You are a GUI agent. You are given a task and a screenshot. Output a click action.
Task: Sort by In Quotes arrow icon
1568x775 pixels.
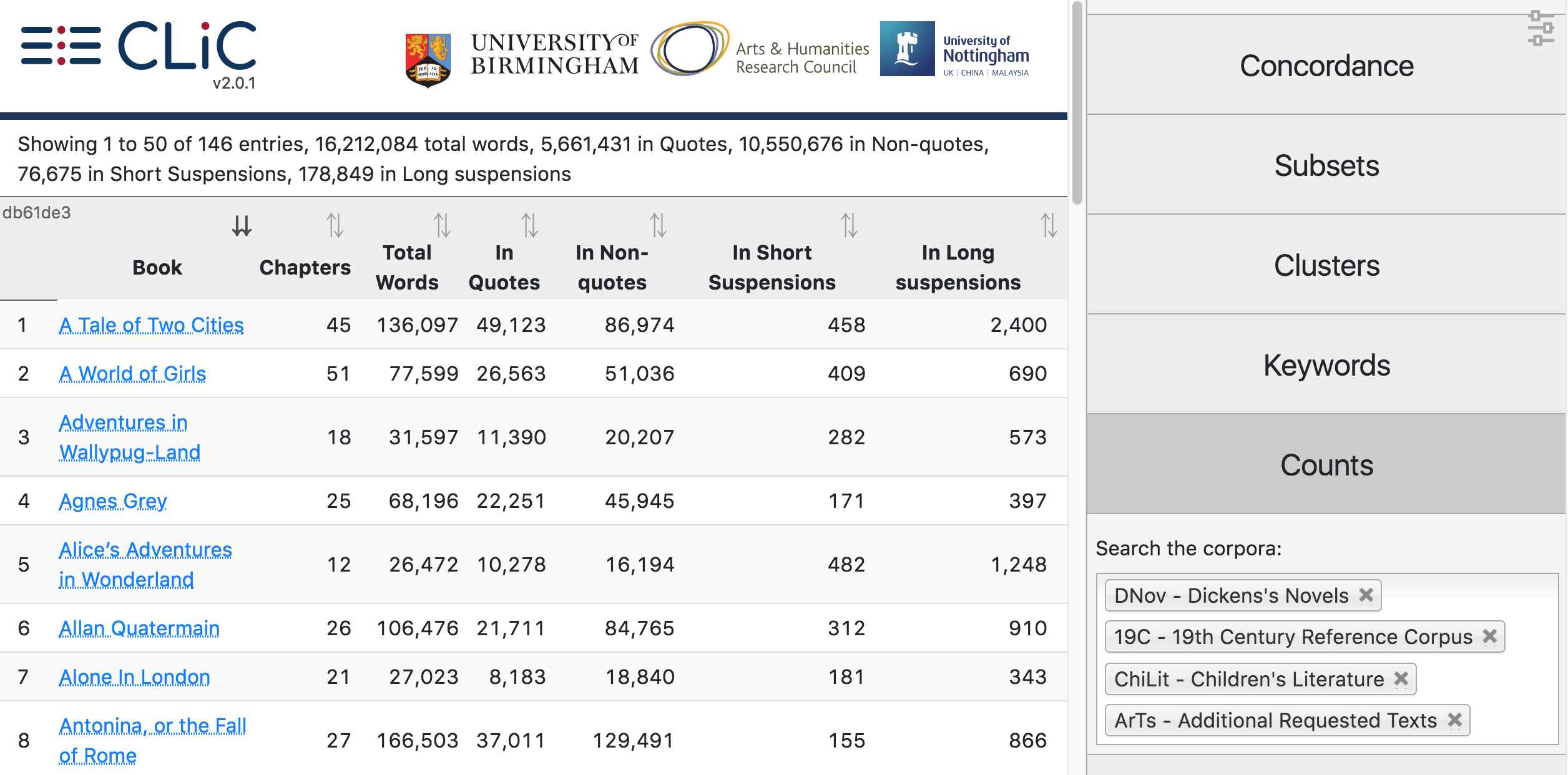tap(529, 225)
